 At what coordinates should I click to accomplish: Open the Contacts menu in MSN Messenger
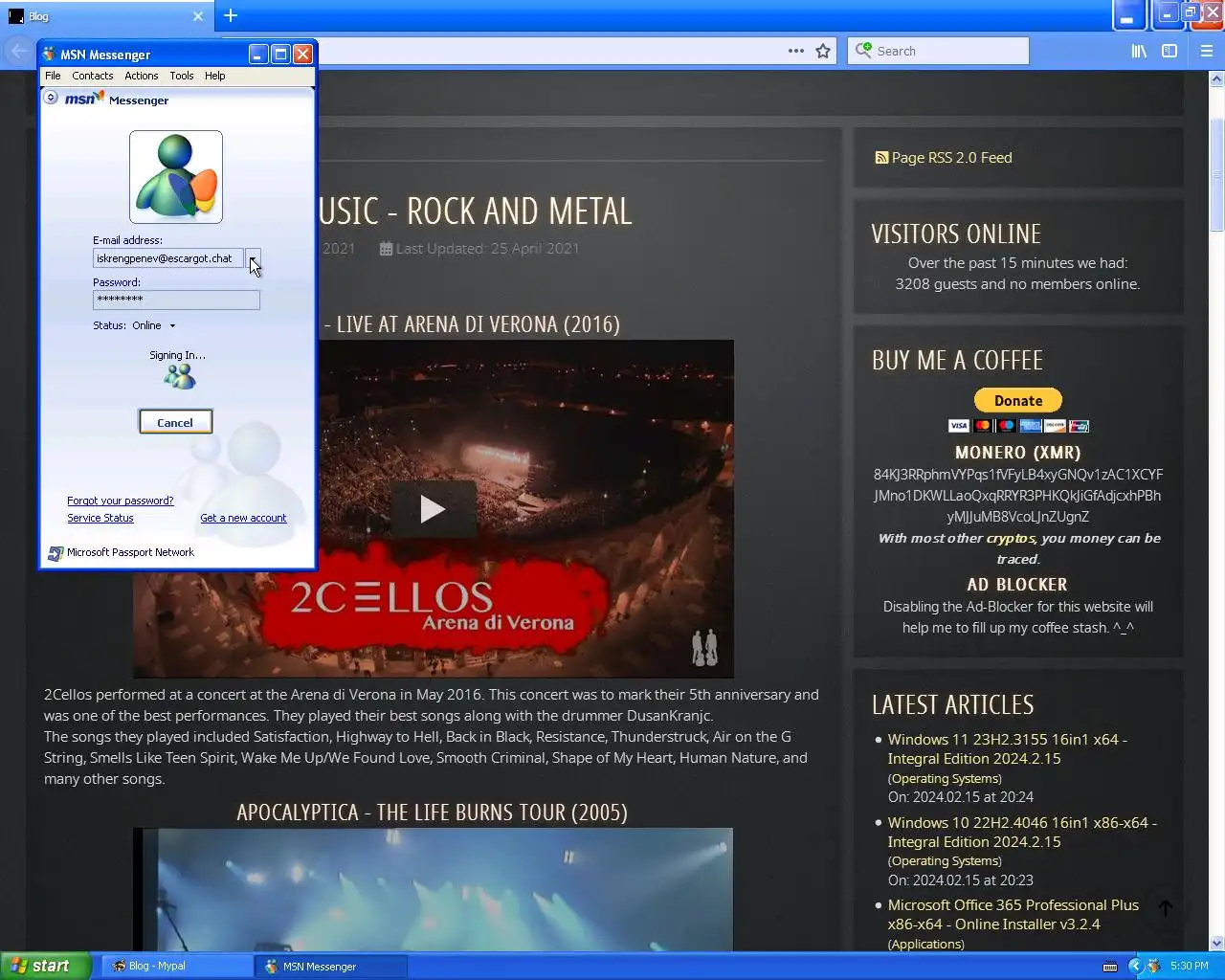tap(92, 76)
